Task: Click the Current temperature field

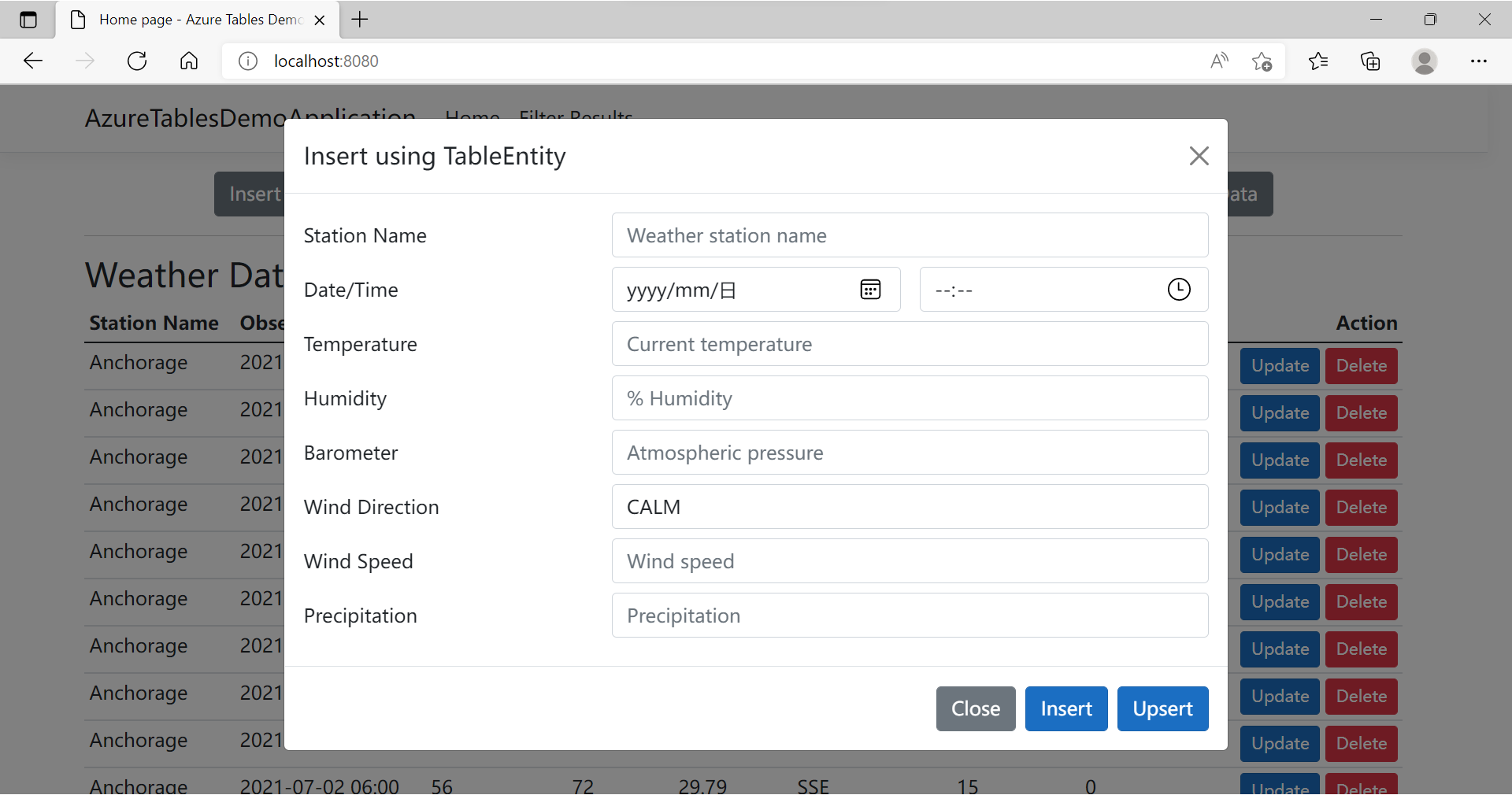Action: coord(910,344)
